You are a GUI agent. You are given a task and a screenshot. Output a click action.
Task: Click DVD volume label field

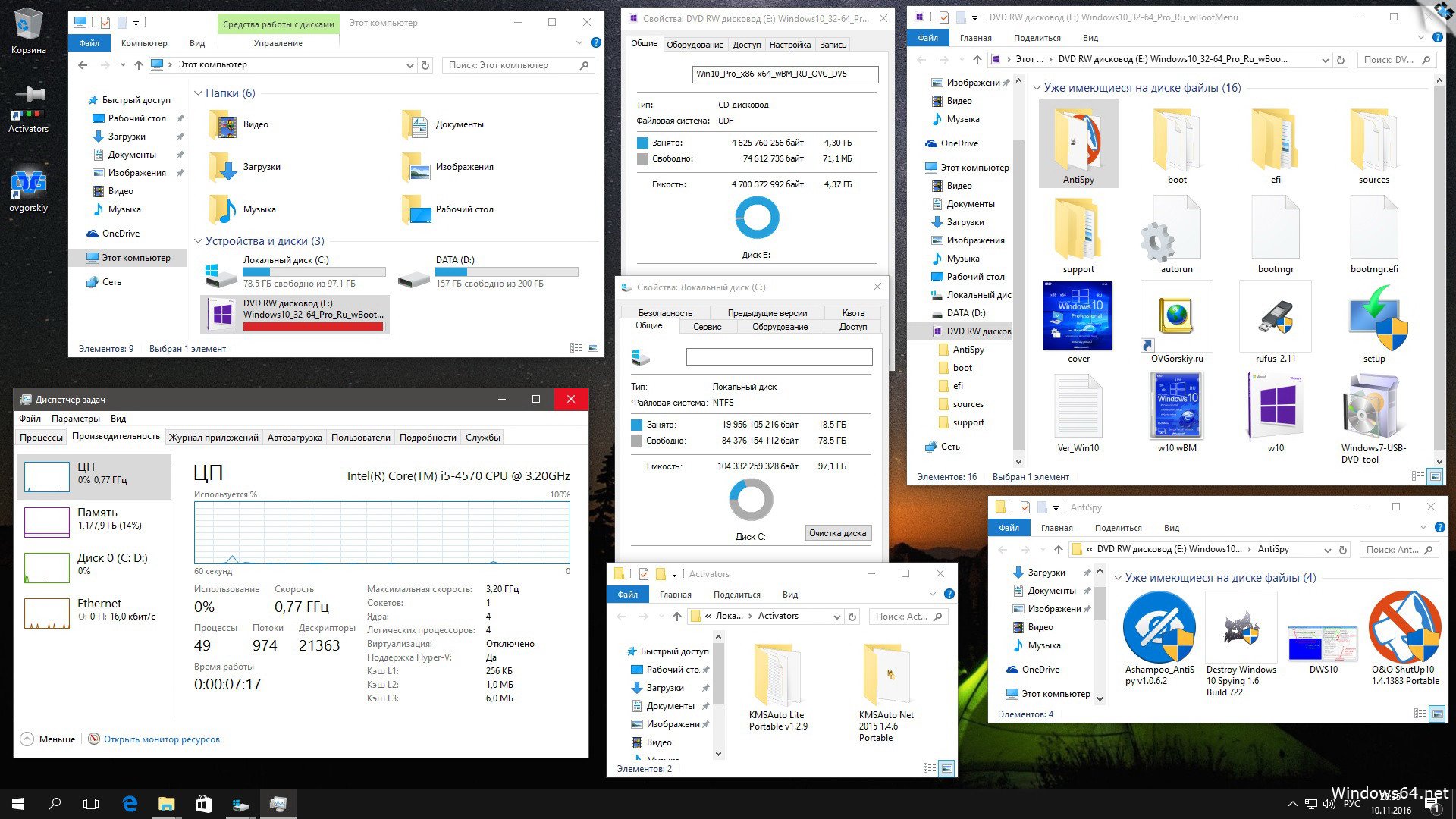coord(786,74)
